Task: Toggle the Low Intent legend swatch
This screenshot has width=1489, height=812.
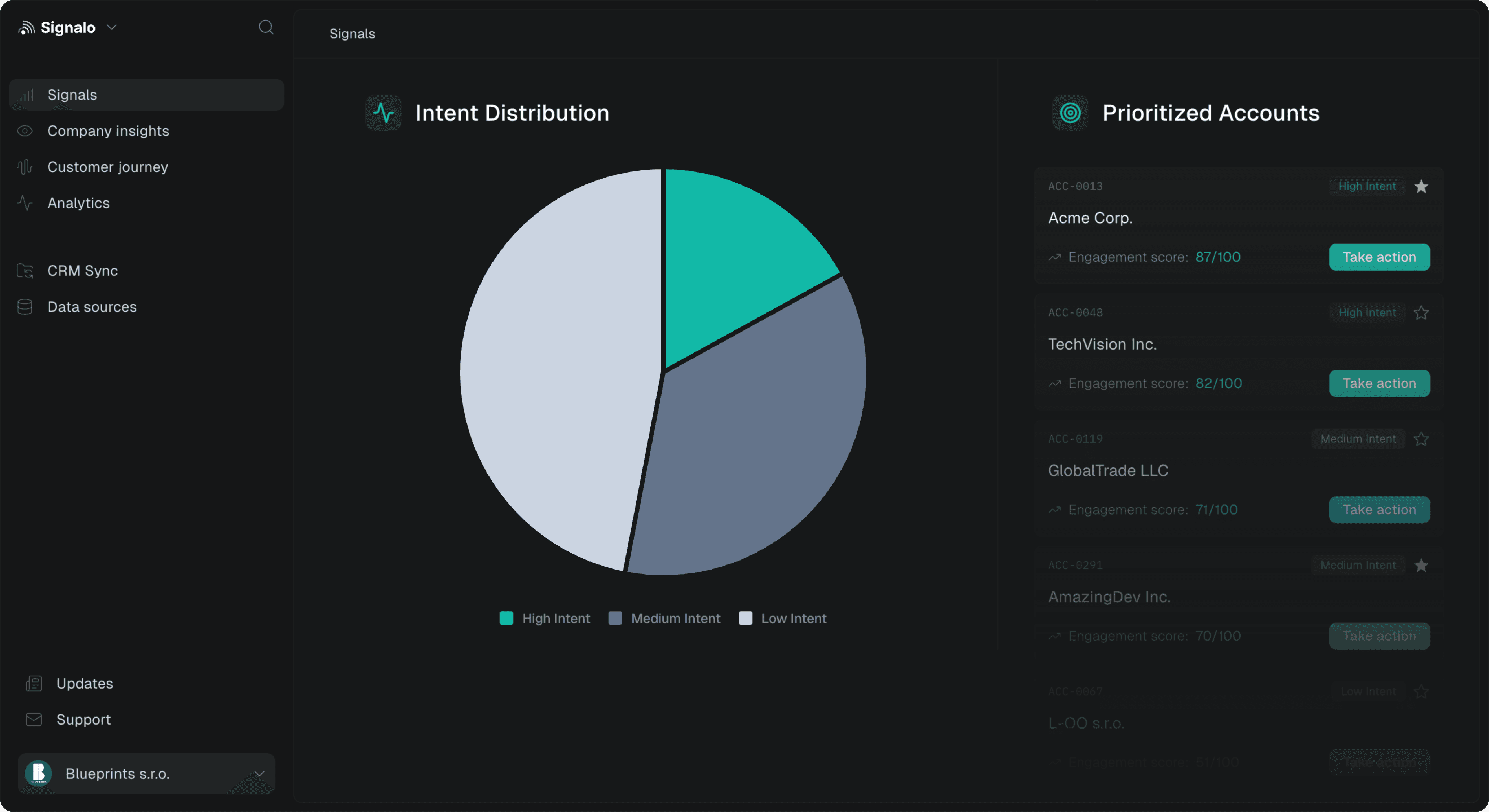Action: click(x=745, y=618)
